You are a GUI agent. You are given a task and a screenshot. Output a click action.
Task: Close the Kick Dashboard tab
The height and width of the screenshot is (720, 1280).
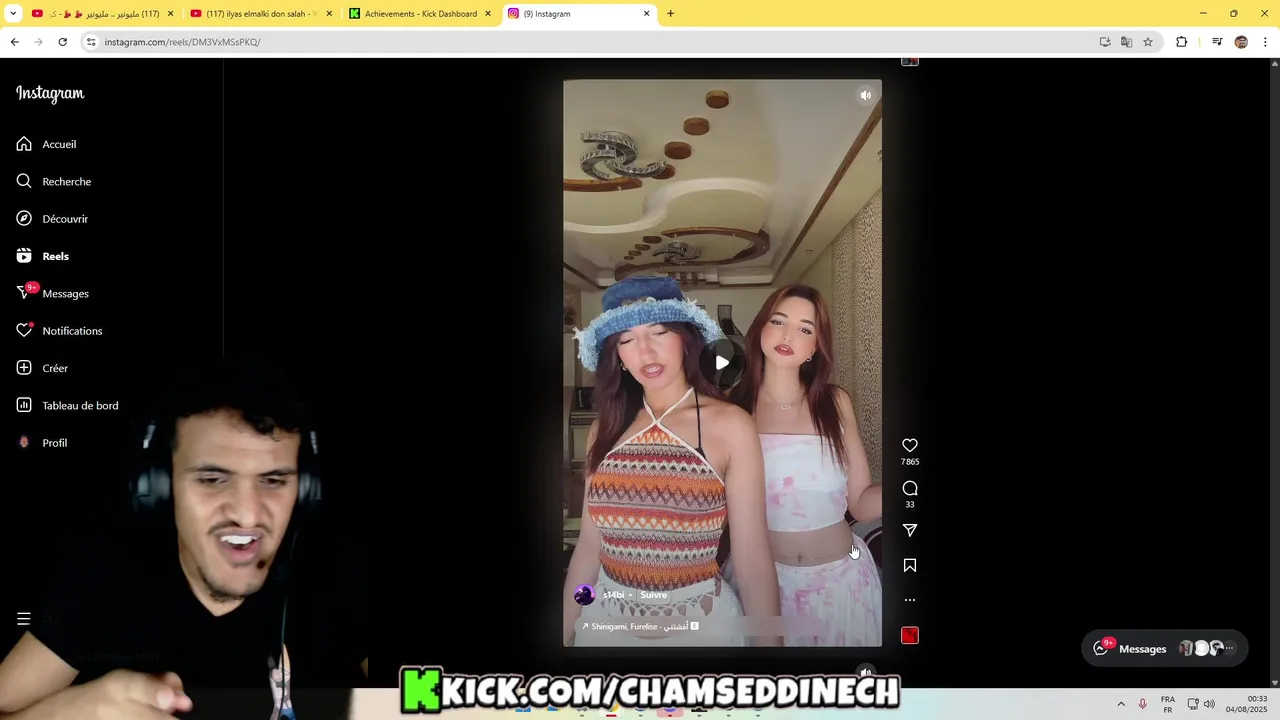488,14
